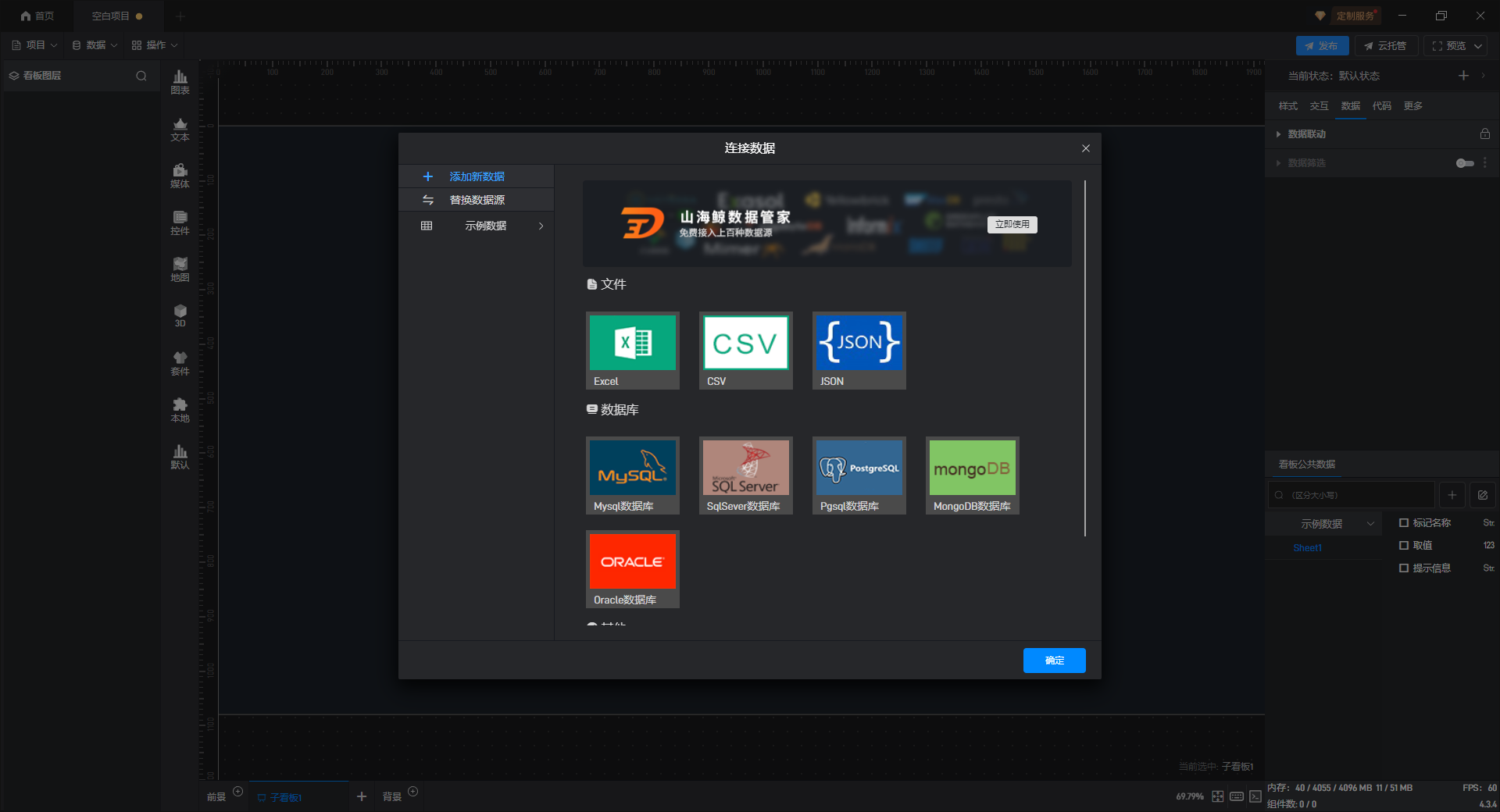Click the 发布 publish button
The image size is (1500, 812).
point(1322,46)
